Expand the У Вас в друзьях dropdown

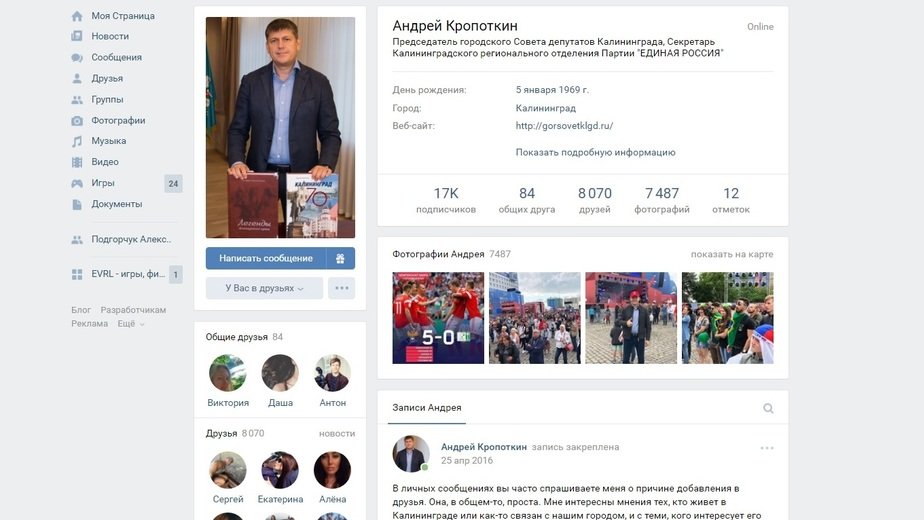click(x=265, y=288)
